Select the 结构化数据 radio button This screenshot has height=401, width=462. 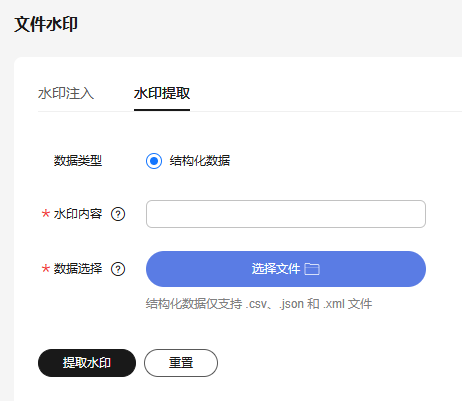(x=154, y=161)
